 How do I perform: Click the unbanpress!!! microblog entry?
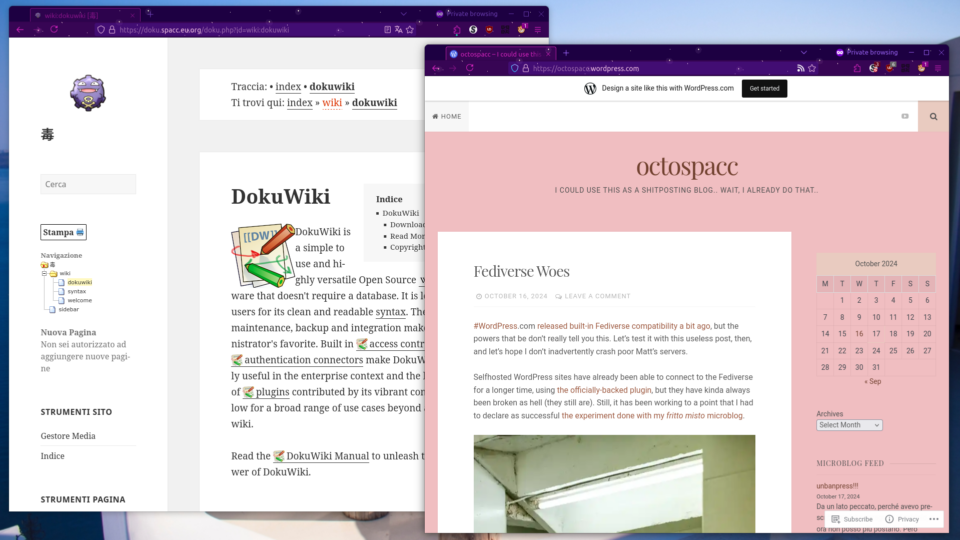coord(837,486)
